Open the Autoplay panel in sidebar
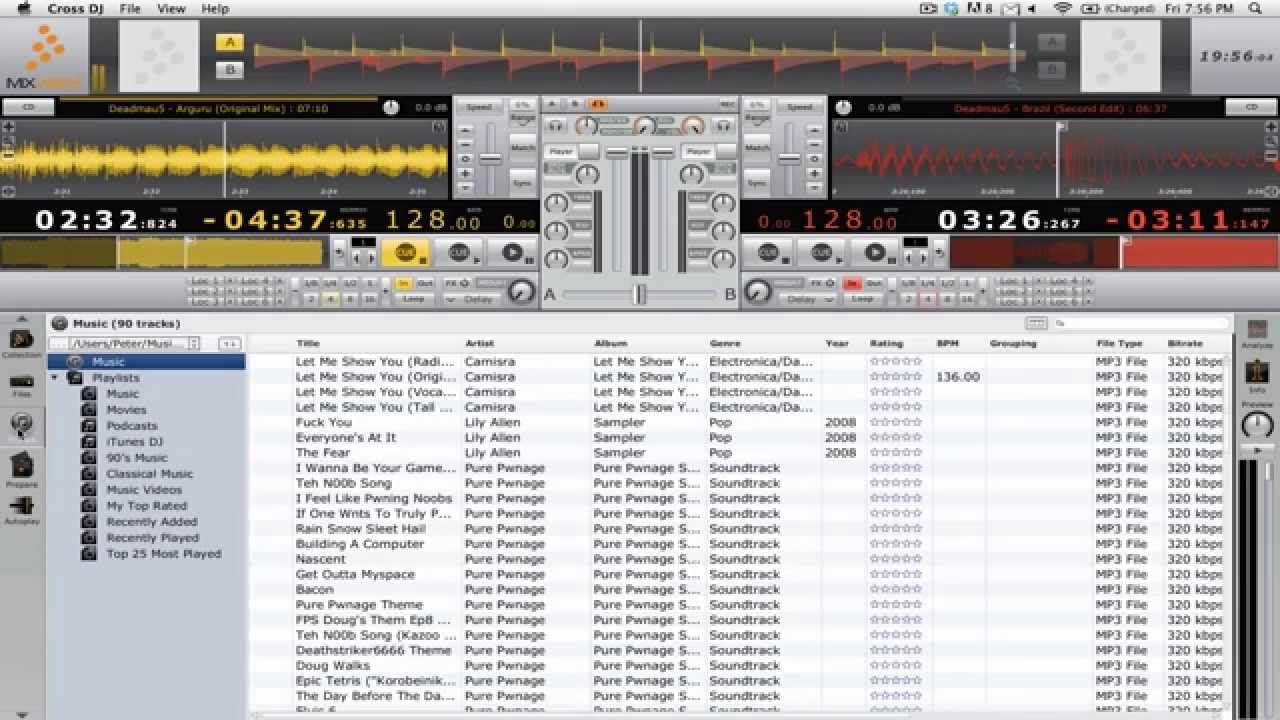 (x=21, y=508)
